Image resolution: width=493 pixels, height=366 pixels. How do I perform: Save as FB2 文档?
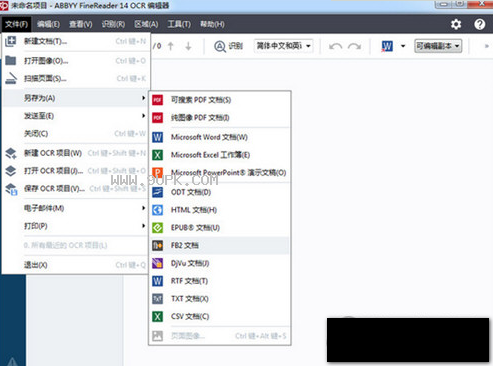220,245
